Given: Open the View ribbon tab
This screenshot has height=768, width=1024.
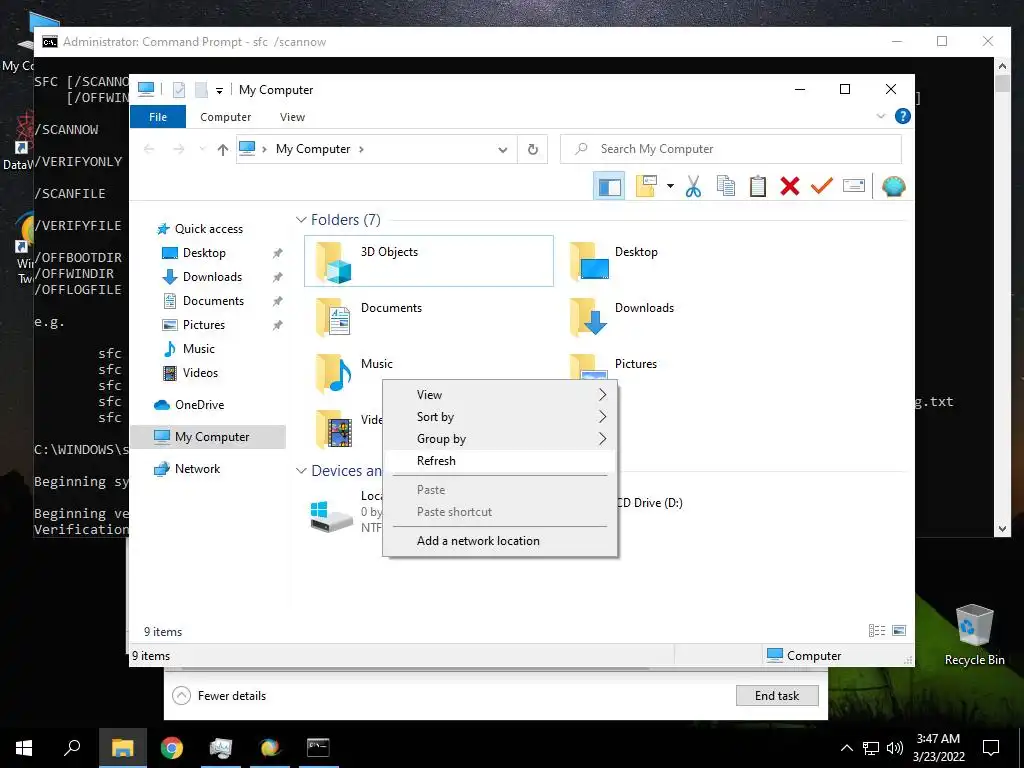Looking at the screenshot, I should point(292,117).
